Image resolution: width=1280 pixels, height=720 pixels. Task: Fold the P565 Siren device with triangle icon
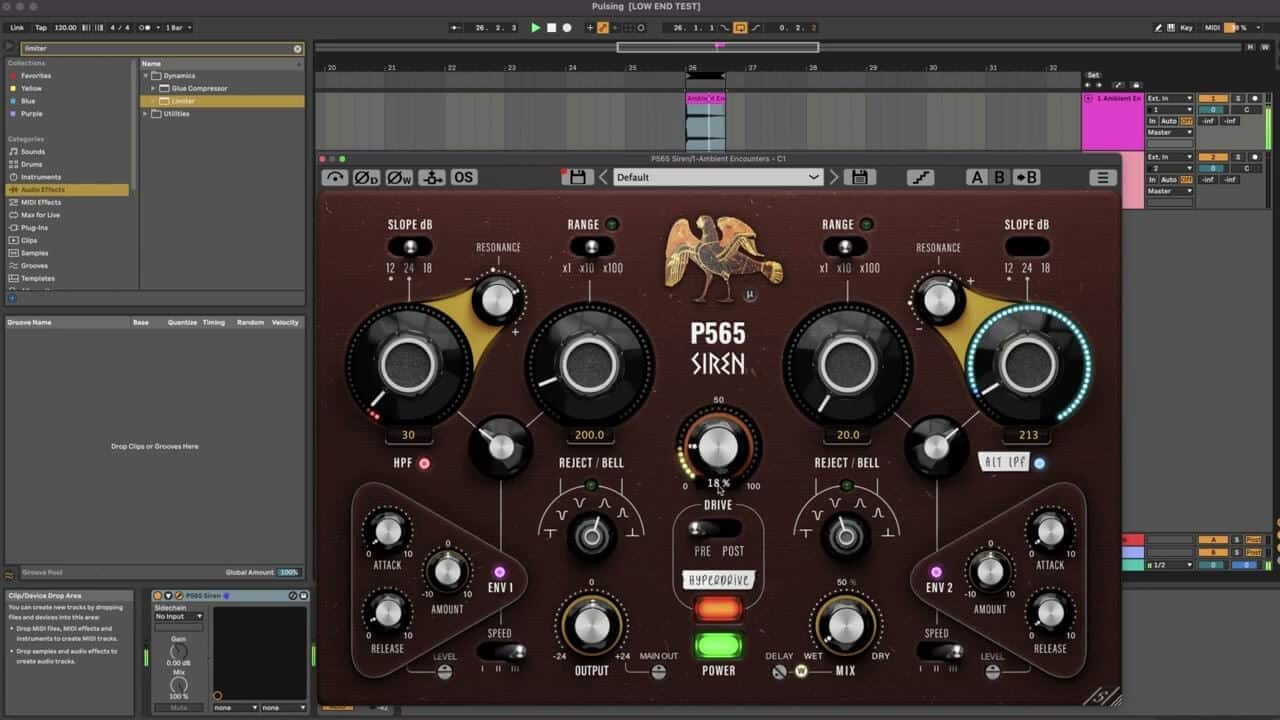168,596
